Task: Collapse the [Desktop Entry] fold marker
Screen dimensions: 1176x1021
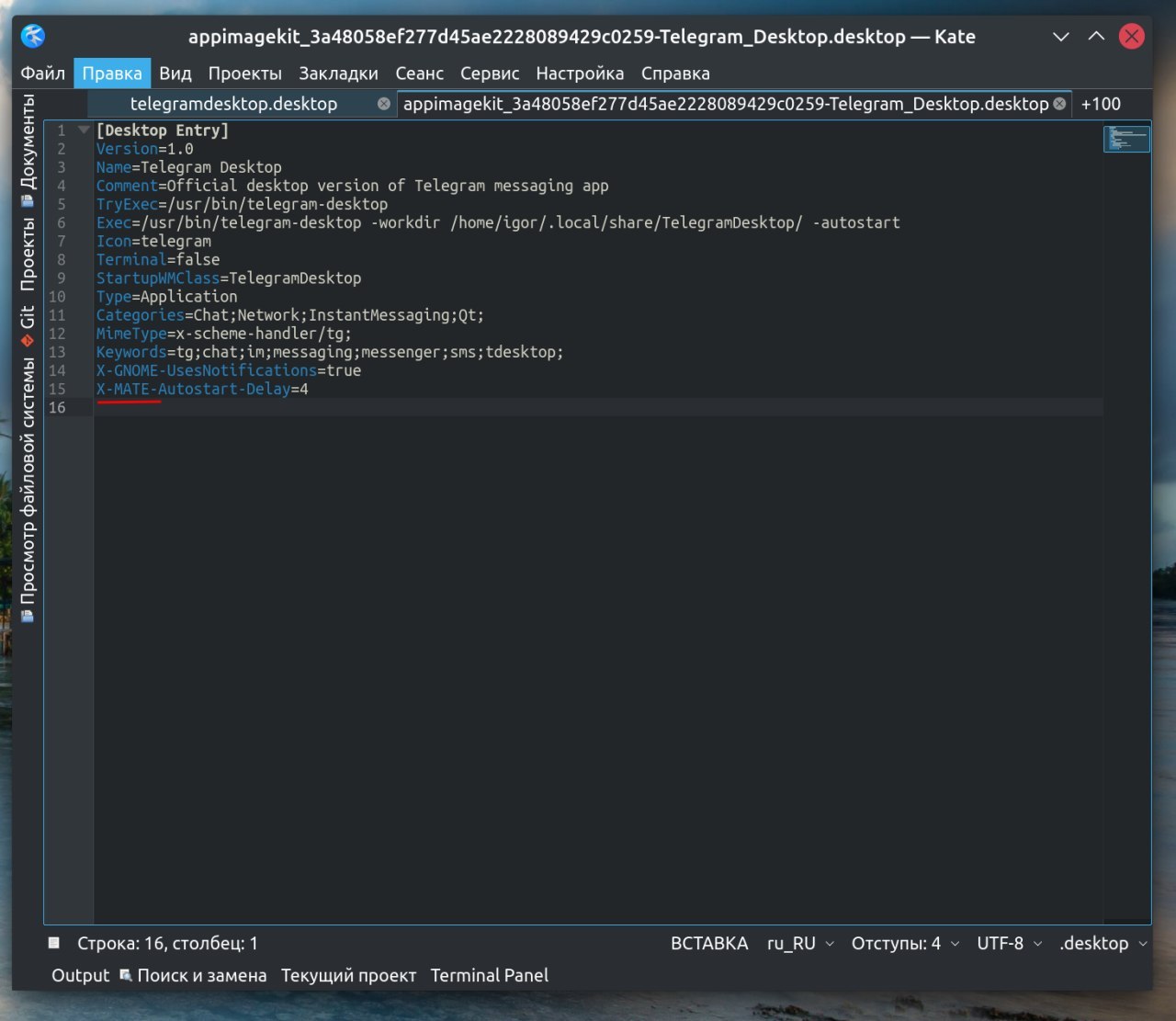Action: coord(84,130)
